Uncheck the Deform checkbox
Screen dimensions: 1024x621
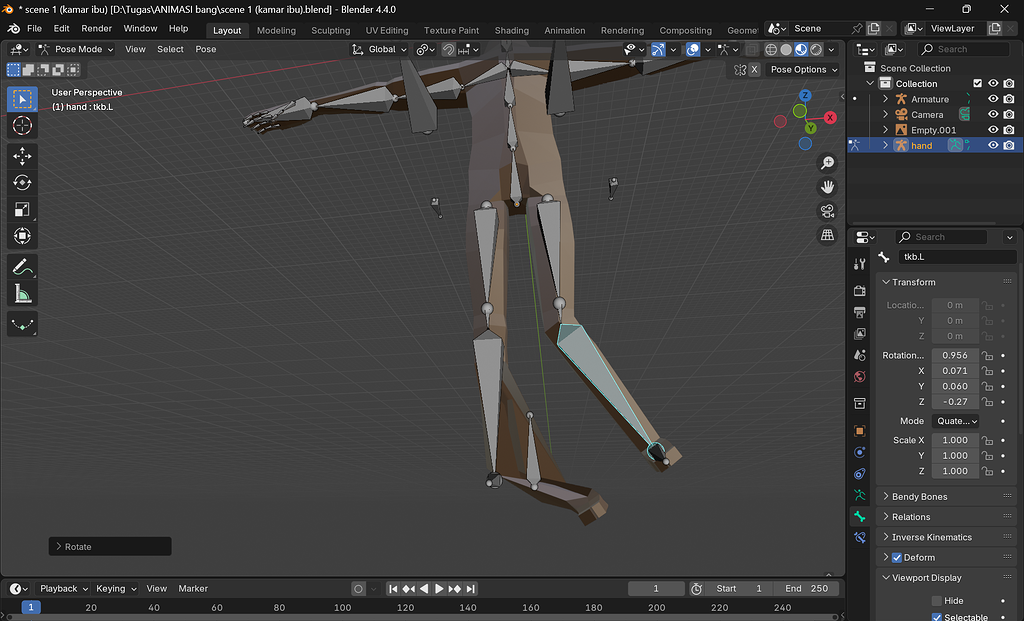[897, 558]
